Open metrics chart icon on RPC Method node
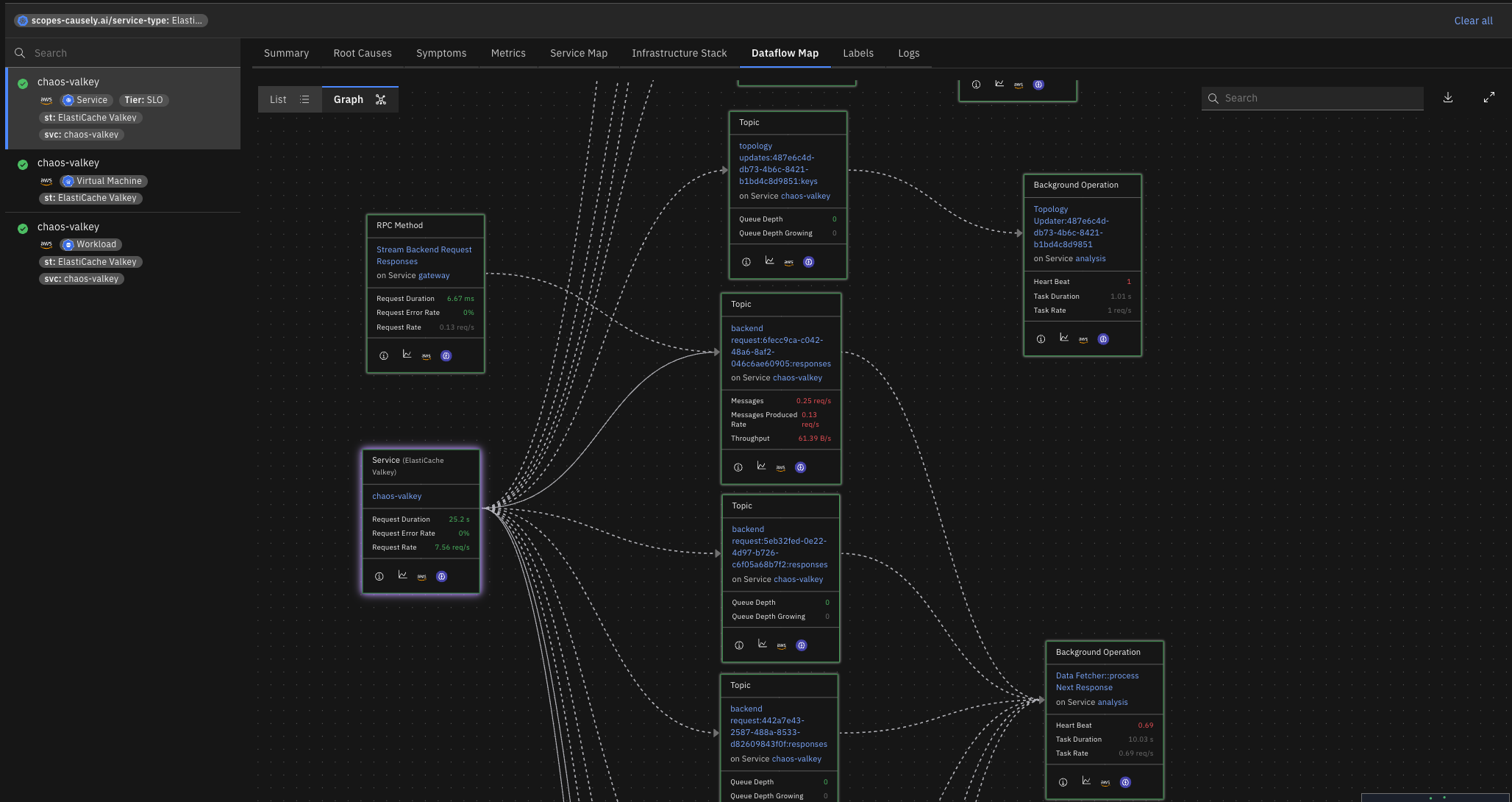The image size is (1512, 802). click(407, 355)
